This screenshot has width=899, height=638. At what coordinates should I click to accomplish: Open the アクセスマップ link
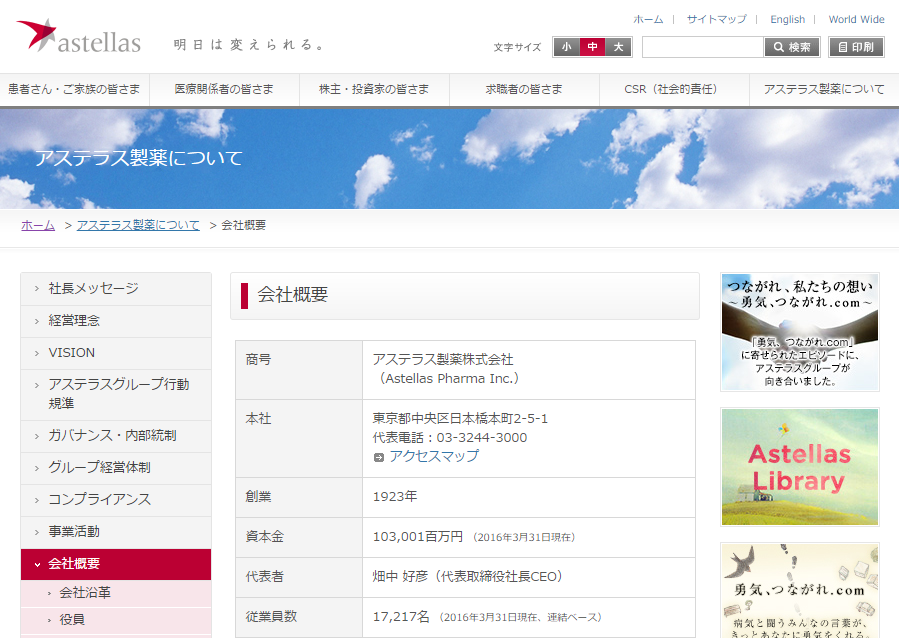pyautogui.click(x=434, y=457)
